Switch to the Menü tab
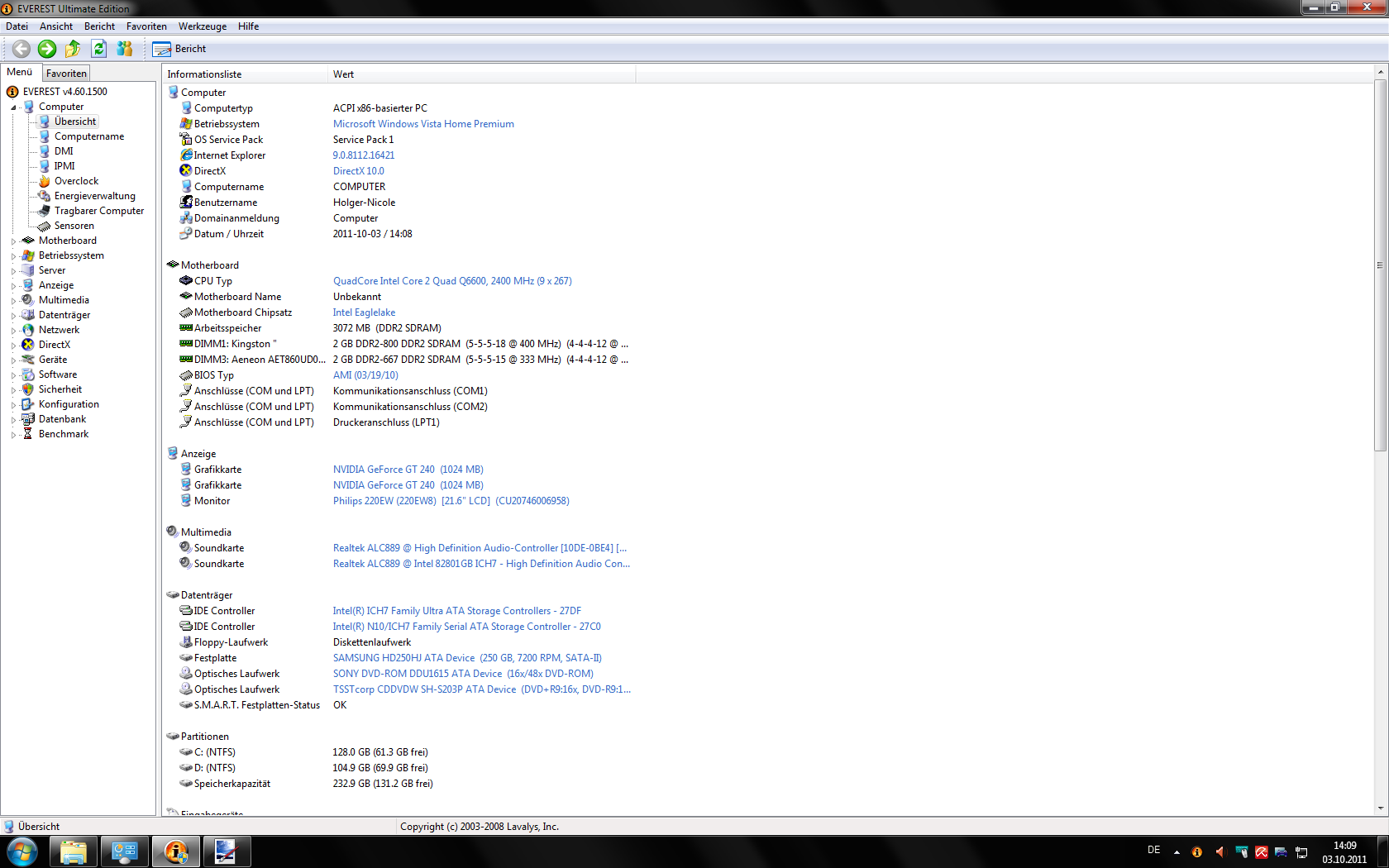The image size is (1389, 868). click(20, 72)
